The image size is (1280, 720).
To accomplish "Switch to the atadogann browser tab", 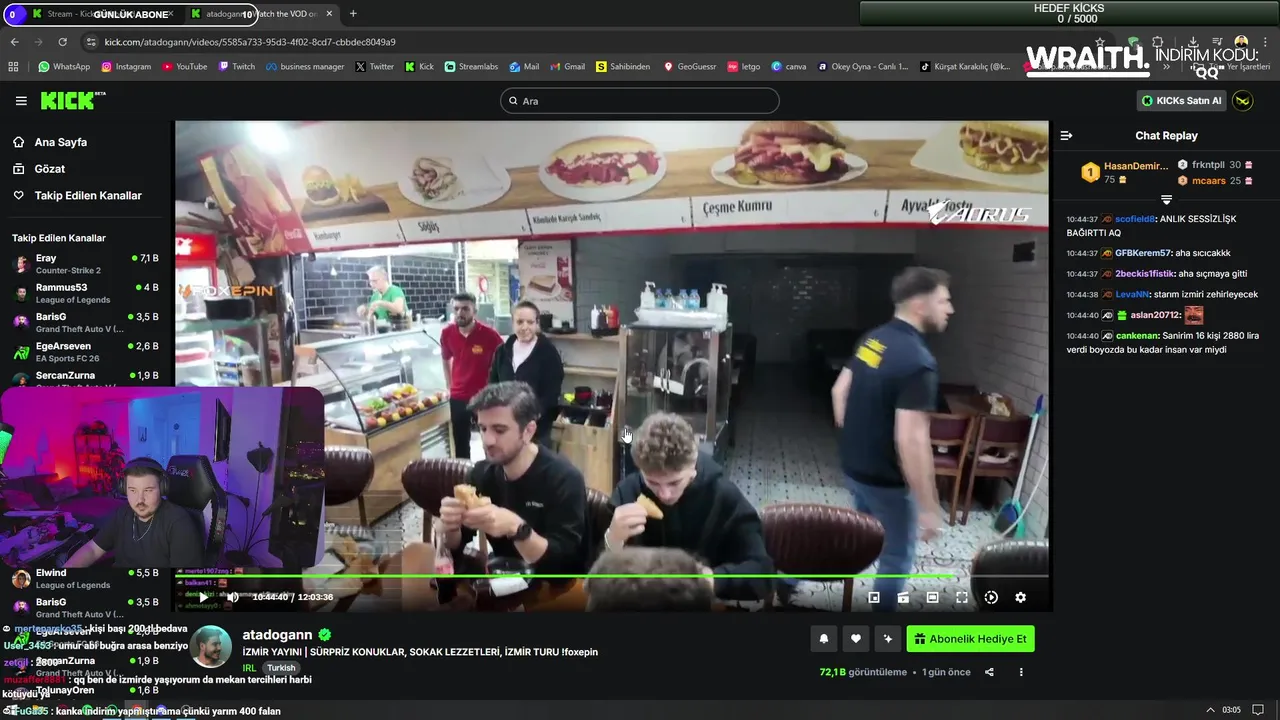I will pyautogui.click(x=260, y=14).
